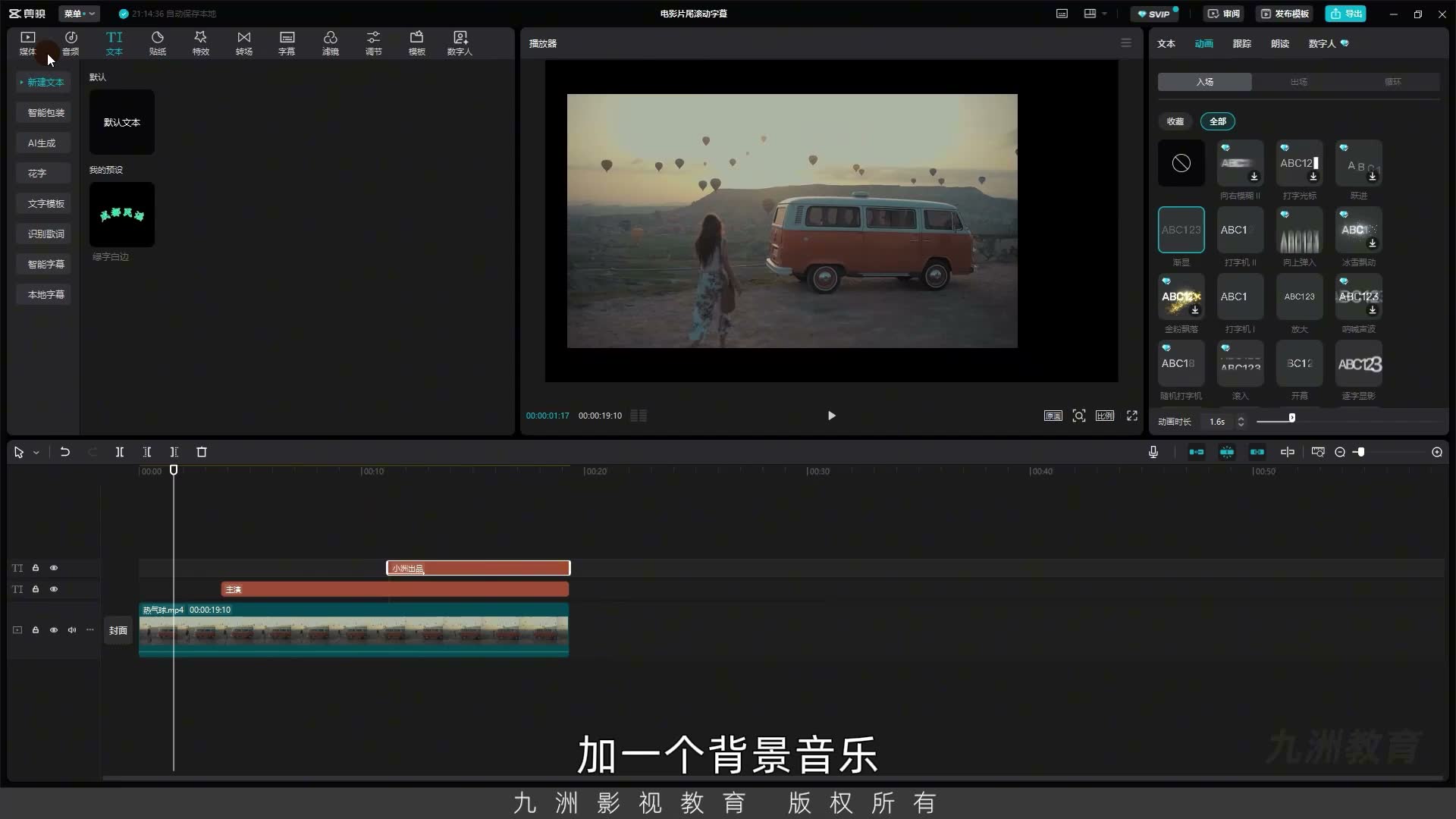1456x819 pixels.
Task: Apply the 渐显 fade-in animation
Action: click(x=1181, y=230)
